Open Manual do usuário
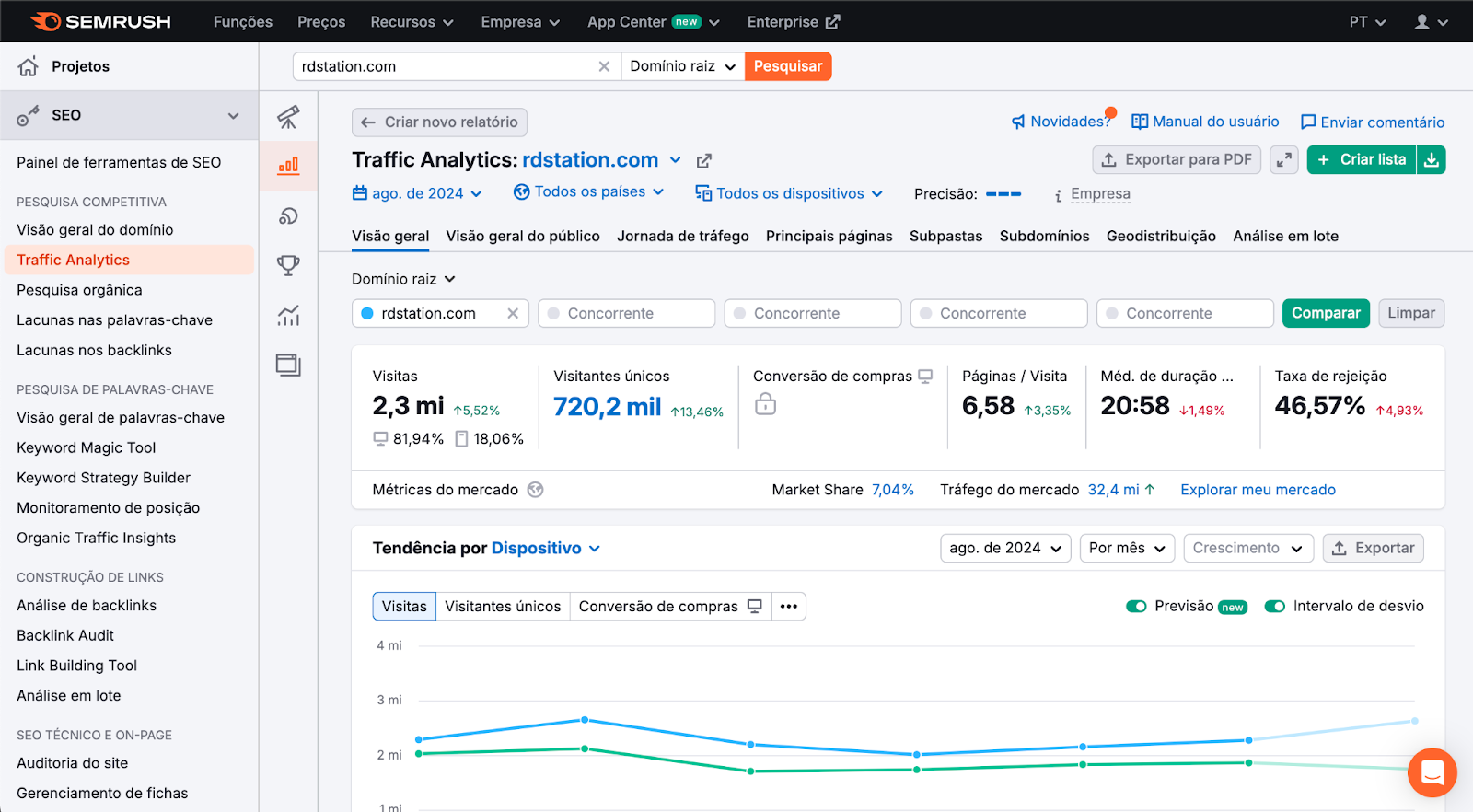1473x812 pixels. click(1205, 122)
